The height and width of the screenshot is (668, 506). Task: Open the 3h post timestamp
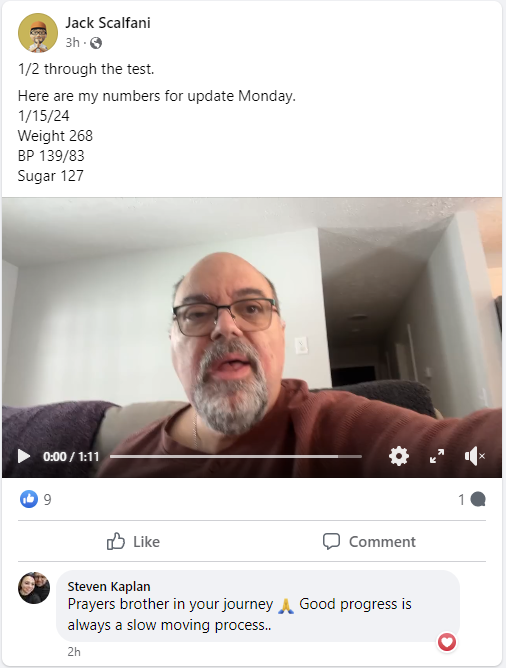pyautogui.click(x=72, y=43)
